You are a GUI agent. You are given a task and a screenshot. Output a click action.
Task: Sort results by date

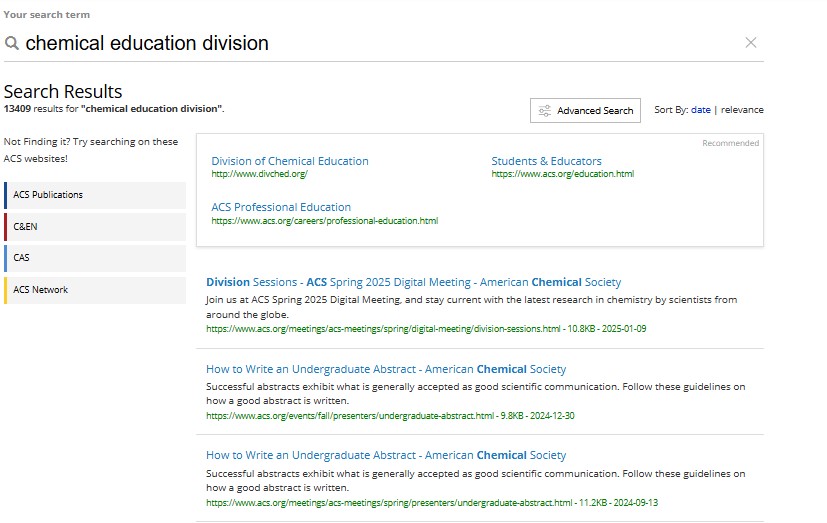(x=700, y=110)
